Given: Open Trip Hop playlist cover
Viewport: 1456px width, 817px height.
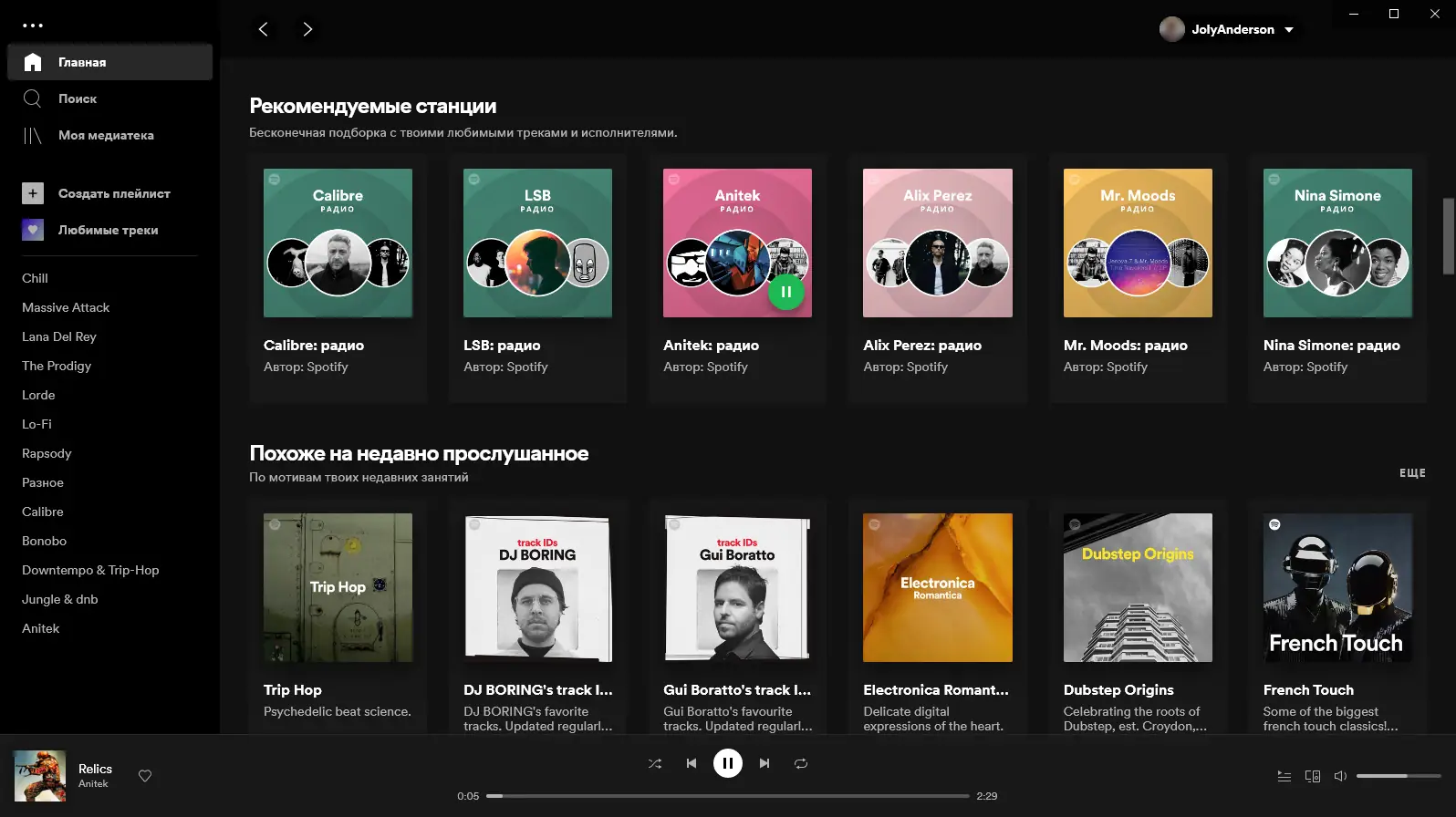Looking at the screenshot, I should pos(338,587).
